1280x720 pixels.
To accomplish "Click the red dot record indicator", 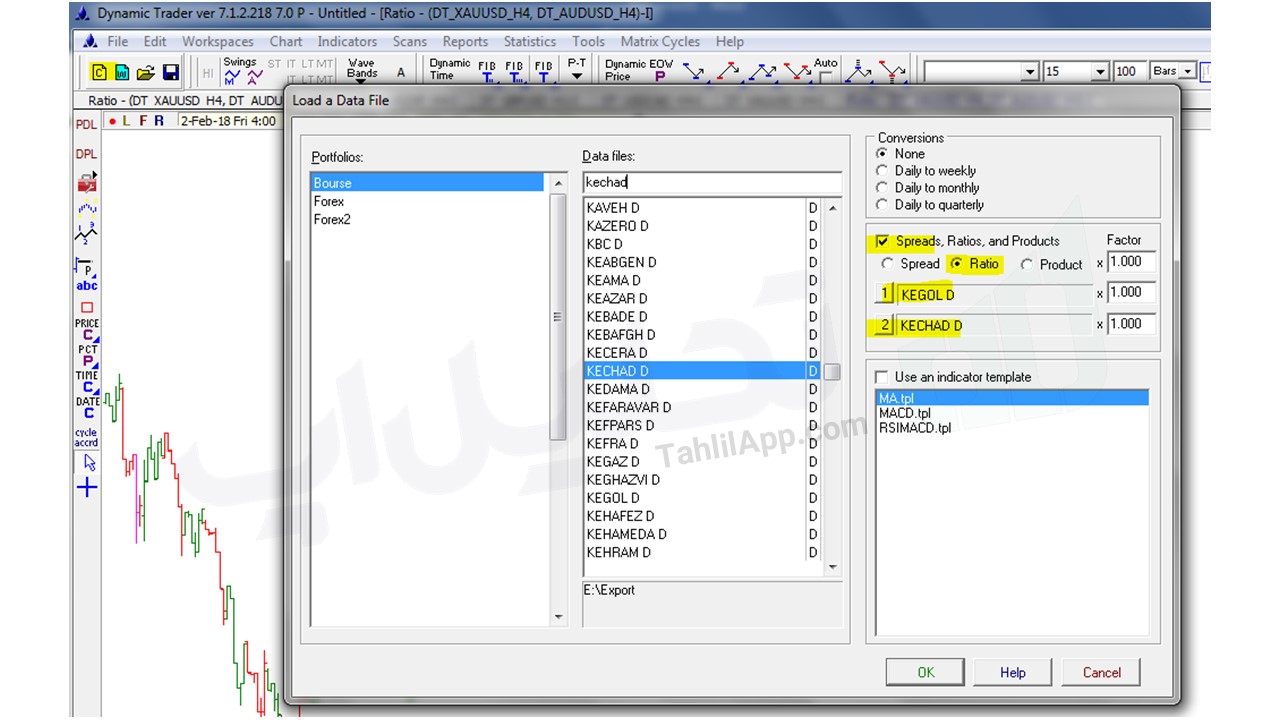I will [x=112, y=121].
